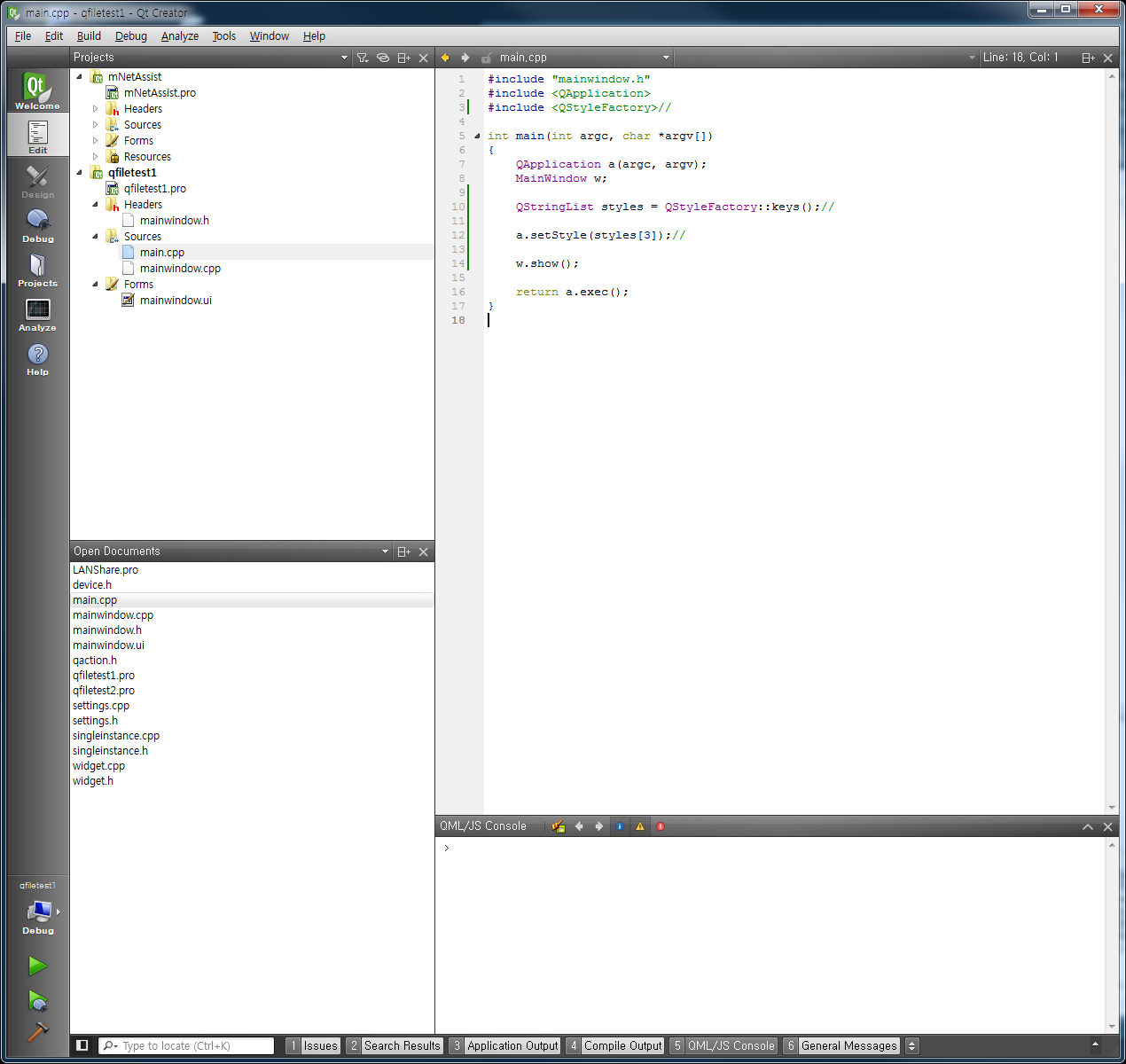Collapse qfiletest1 Forms folder

click(96, 285)
